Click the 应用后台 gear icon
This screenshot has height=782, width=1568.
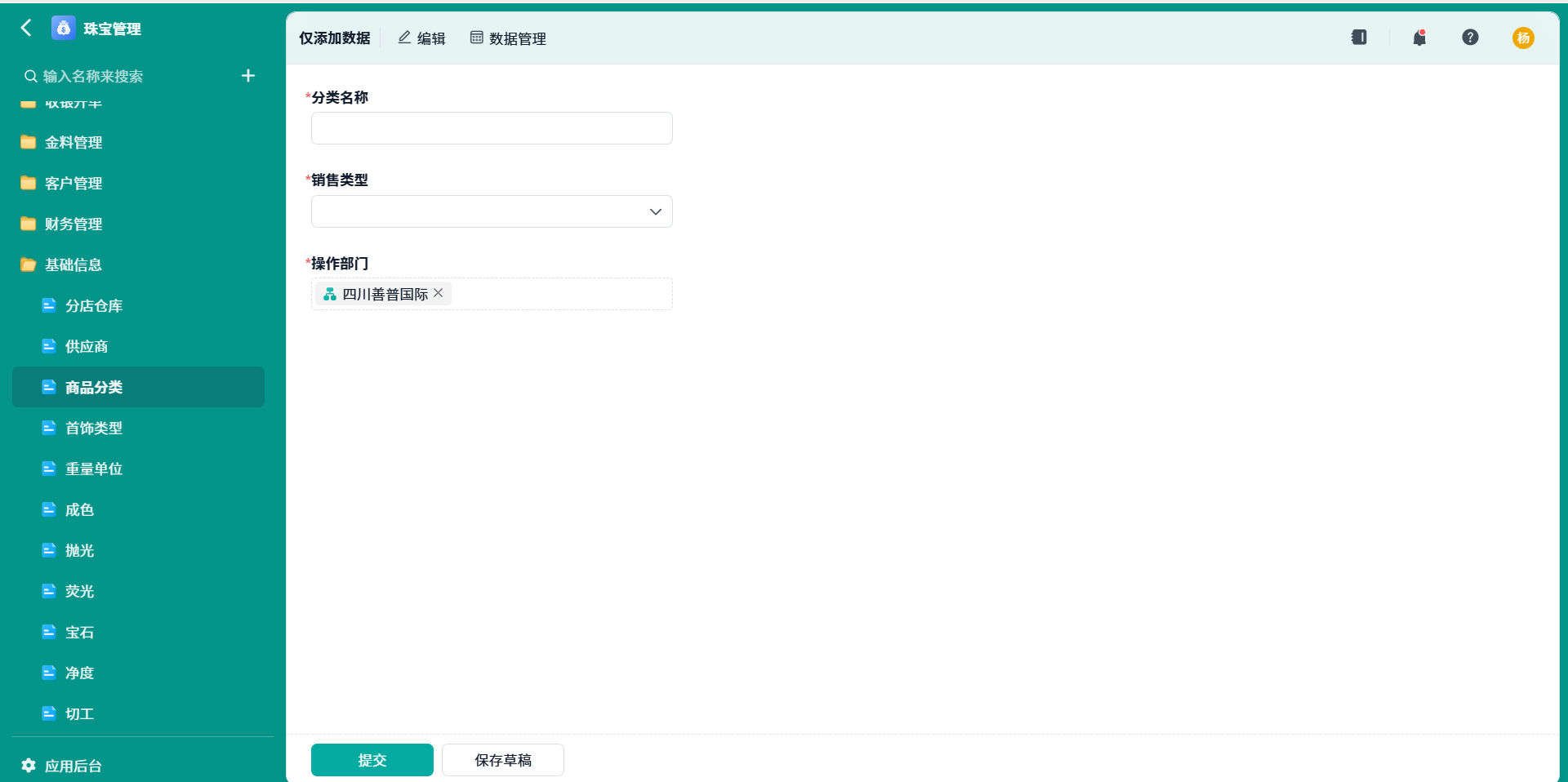pyautogui.click(x=29, y=766)
